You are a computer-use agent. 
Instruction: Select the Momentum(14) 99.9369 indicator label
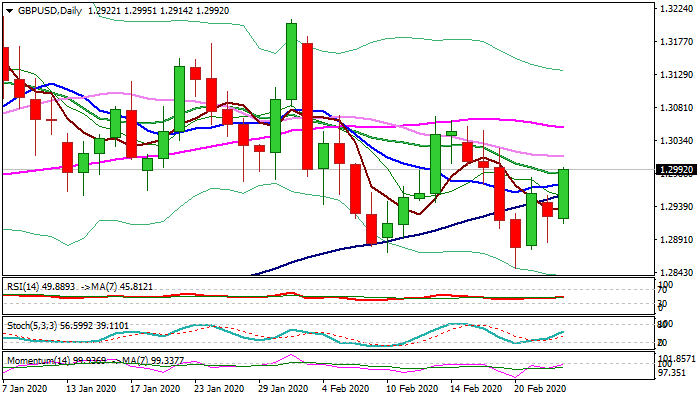click(x=57, y=360)
